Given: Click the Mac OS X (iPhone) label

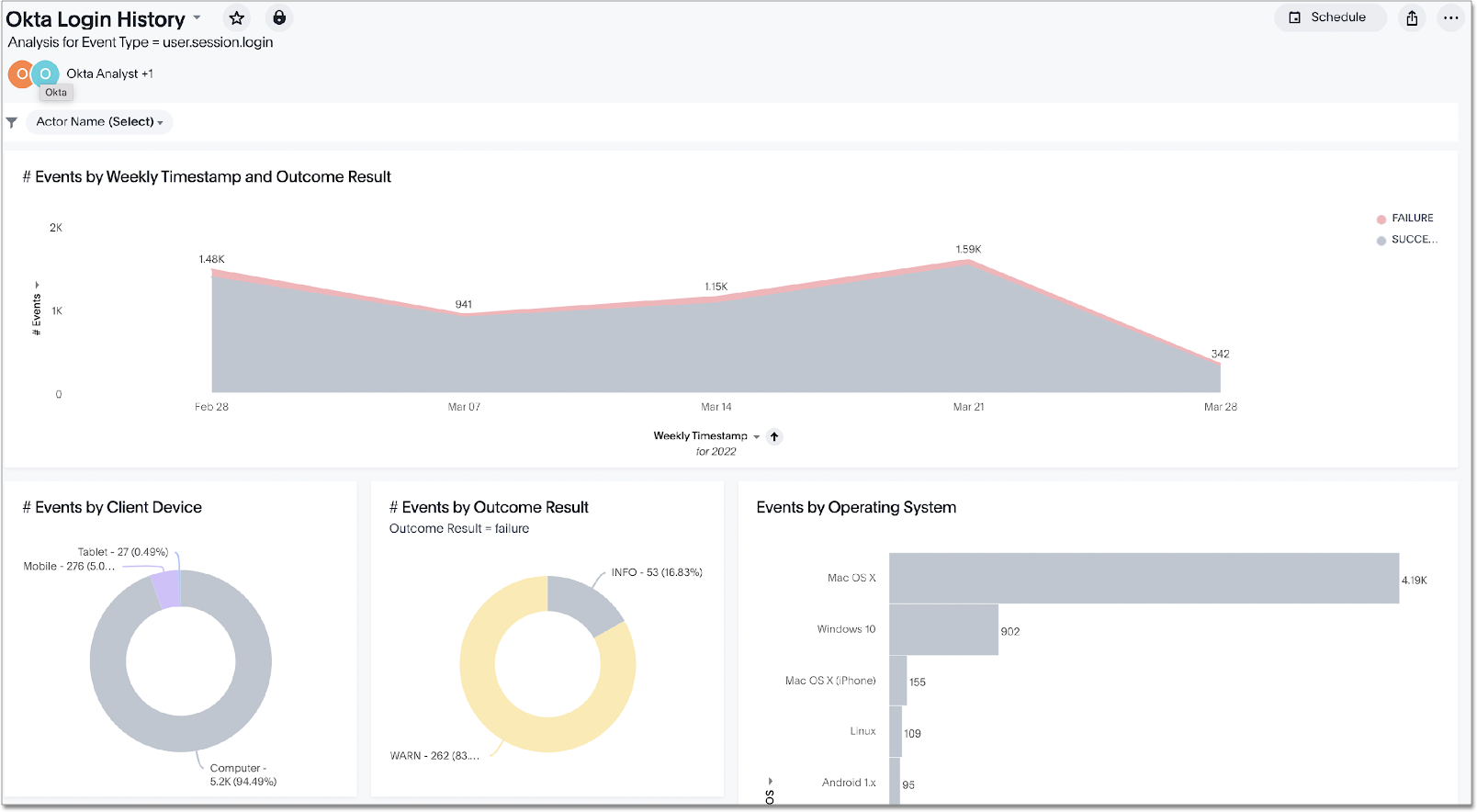Looking at the screenshot, I should 830,681.
